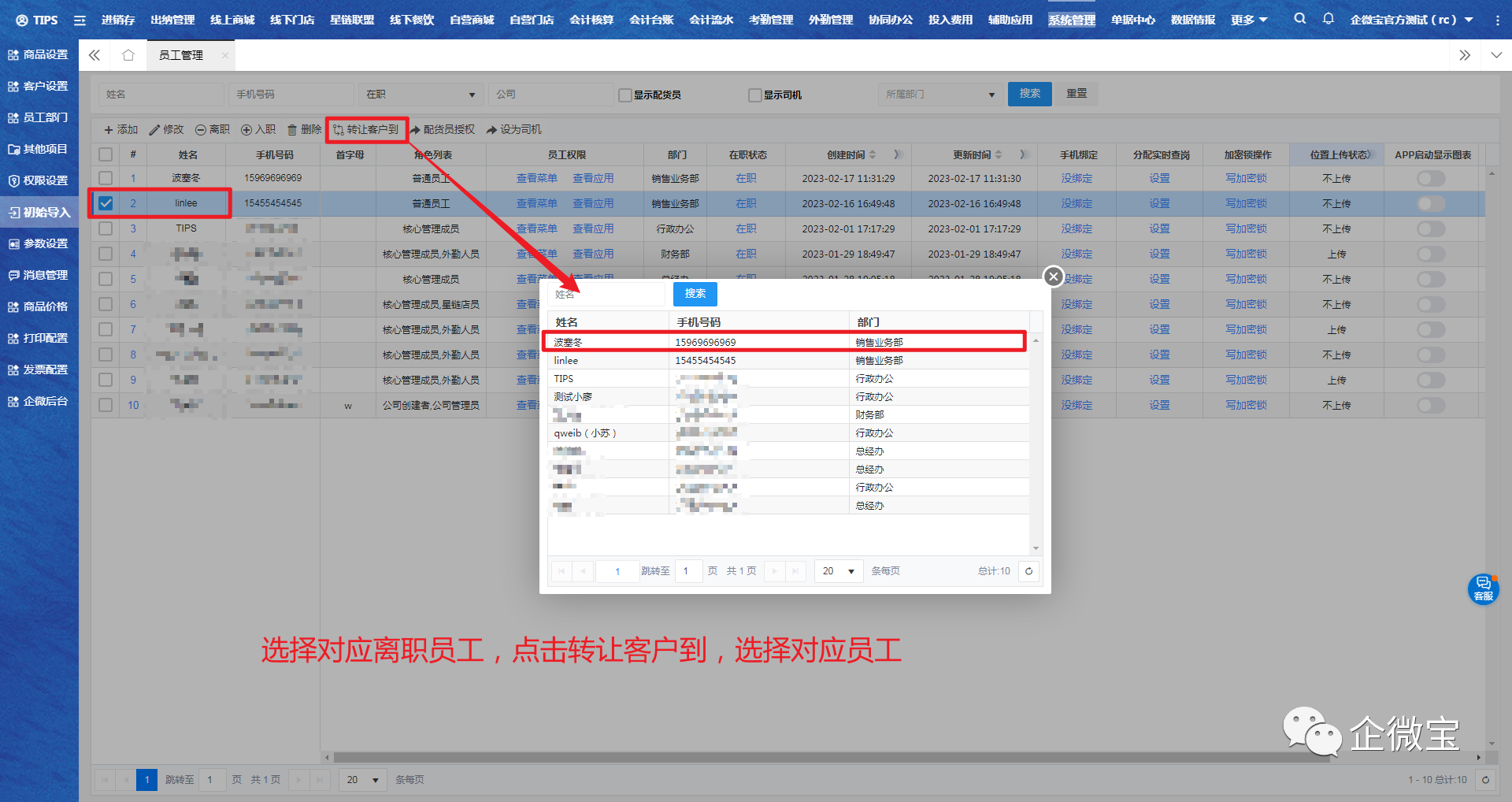
Task: Open the 会计核算 top menu item
Action: coord(591,20)
